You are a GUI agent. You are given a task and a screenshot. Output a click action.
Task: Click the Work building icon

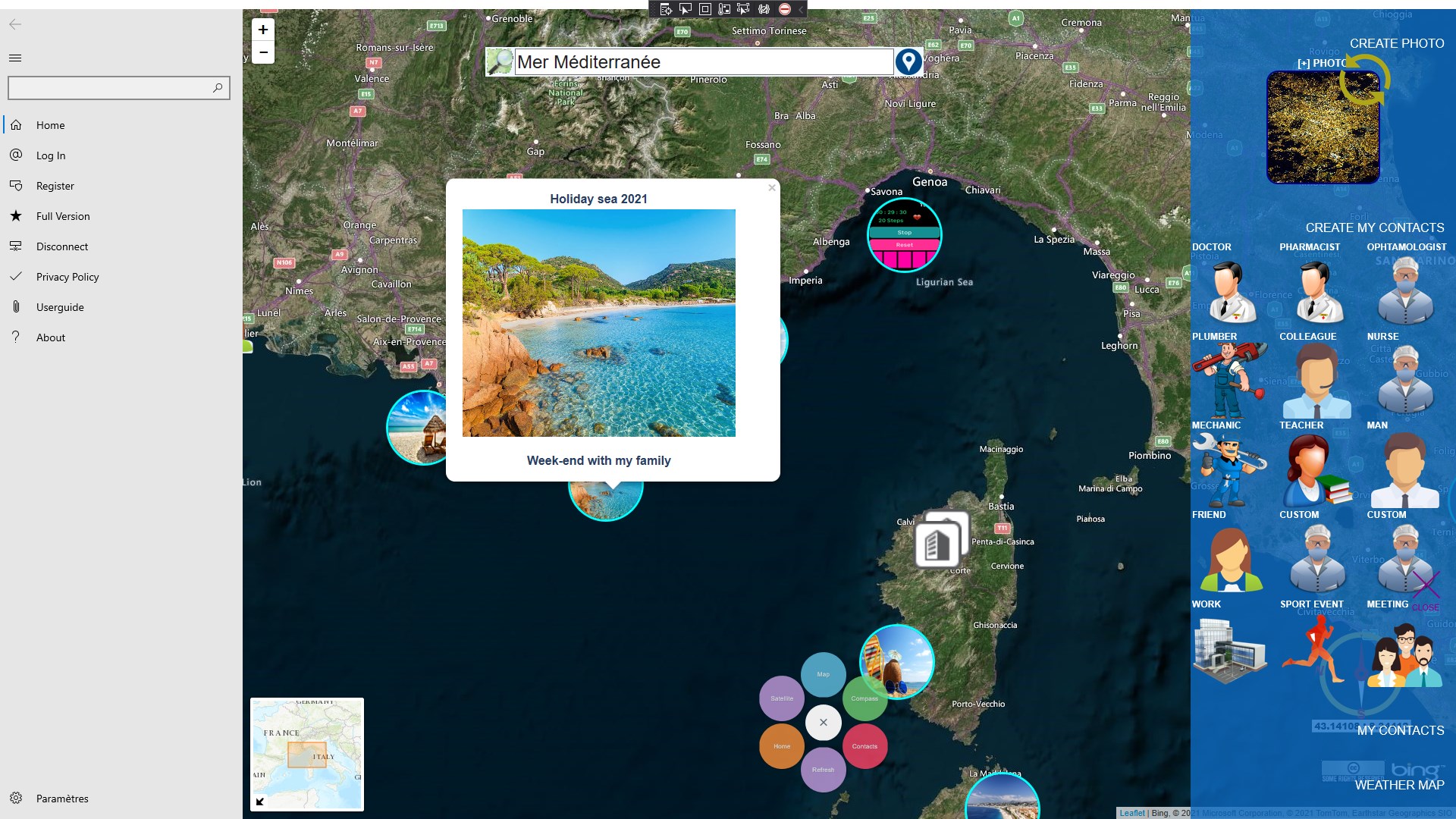(1228, 649)
